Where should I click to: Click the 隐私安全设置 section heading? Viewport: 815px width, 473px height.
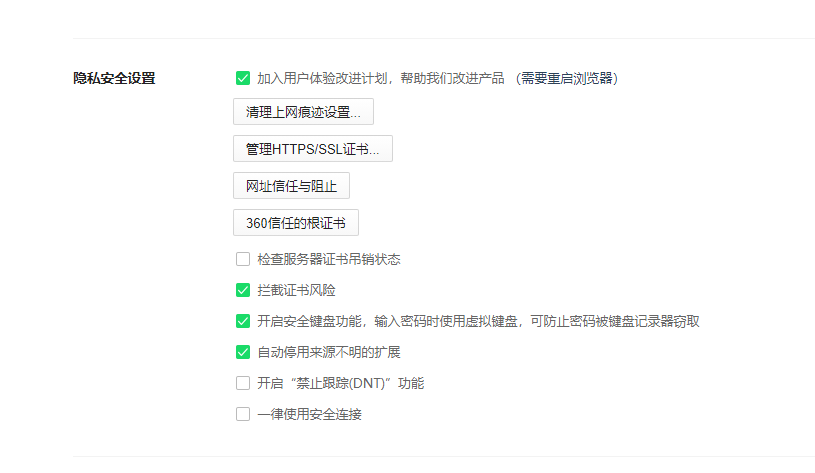(115, 78)
